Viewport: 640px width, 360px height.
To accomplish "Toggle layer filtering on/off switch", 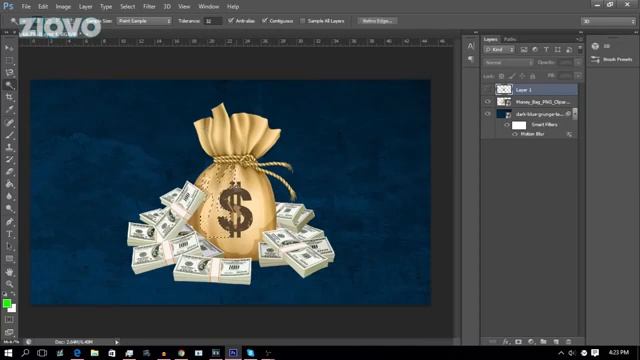I will (x=580, y=50).
